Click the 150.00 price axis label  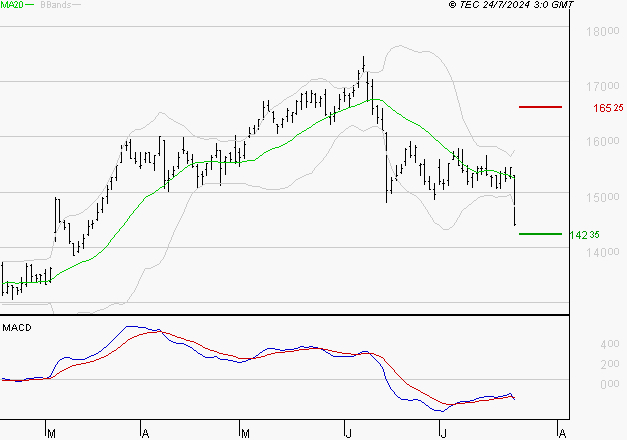(x=603, y=197)
